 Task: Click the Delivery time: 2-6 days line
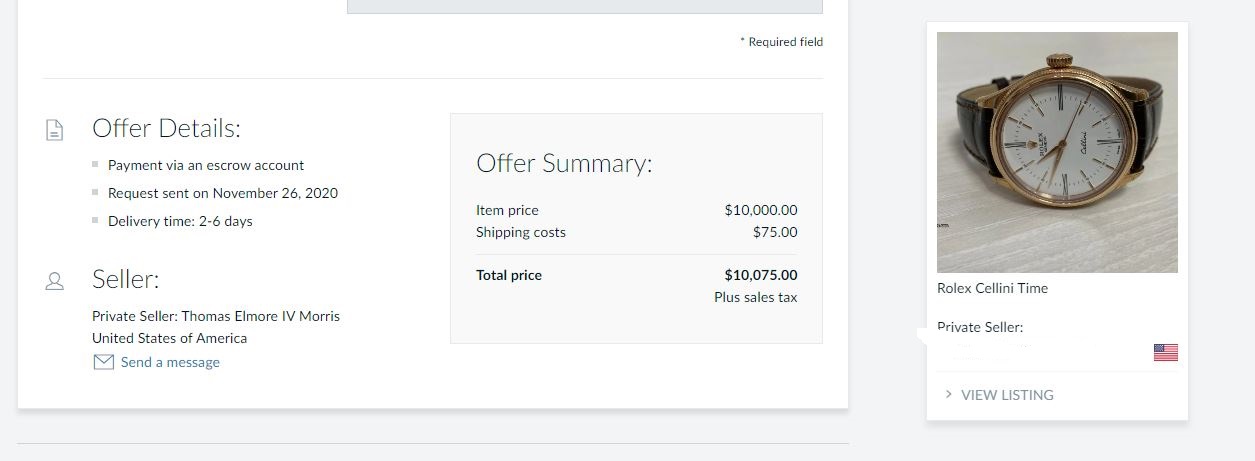(180, 221)
